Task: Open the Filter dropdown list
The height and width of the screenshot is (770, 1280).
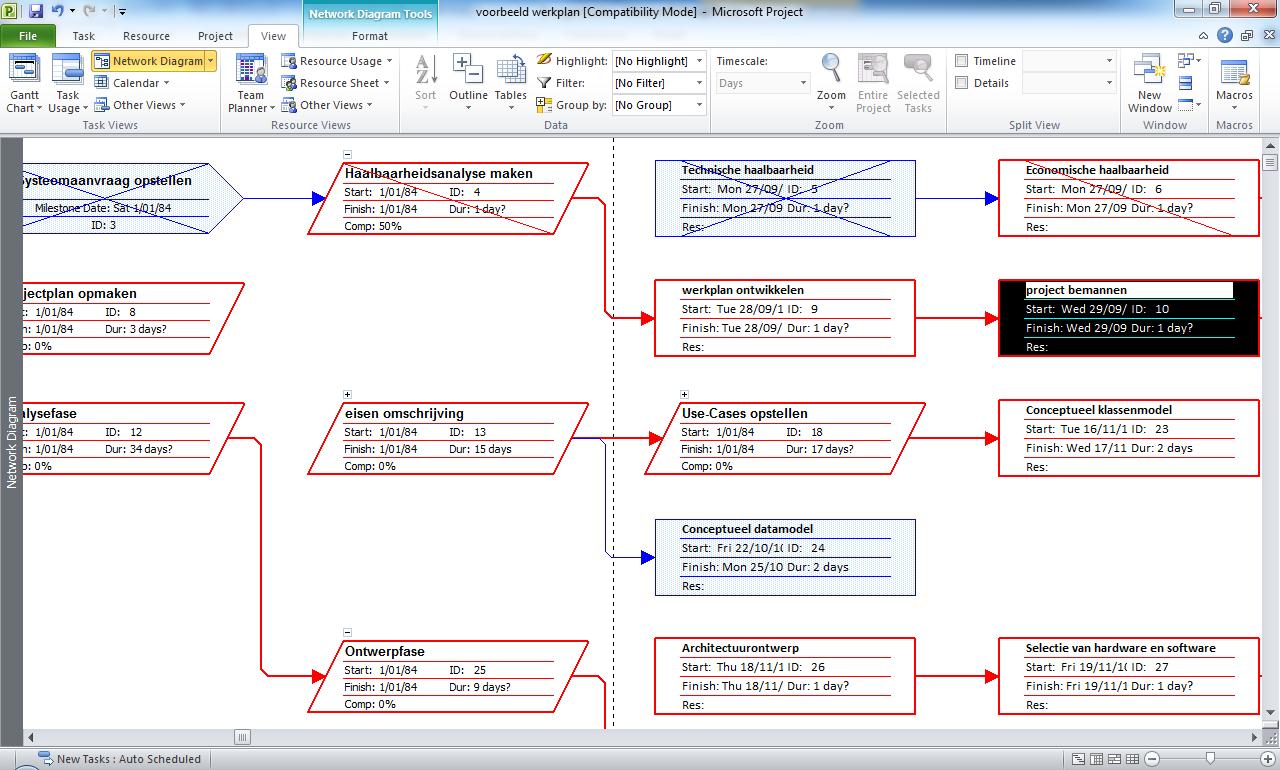Action: [x=699, y=83]
